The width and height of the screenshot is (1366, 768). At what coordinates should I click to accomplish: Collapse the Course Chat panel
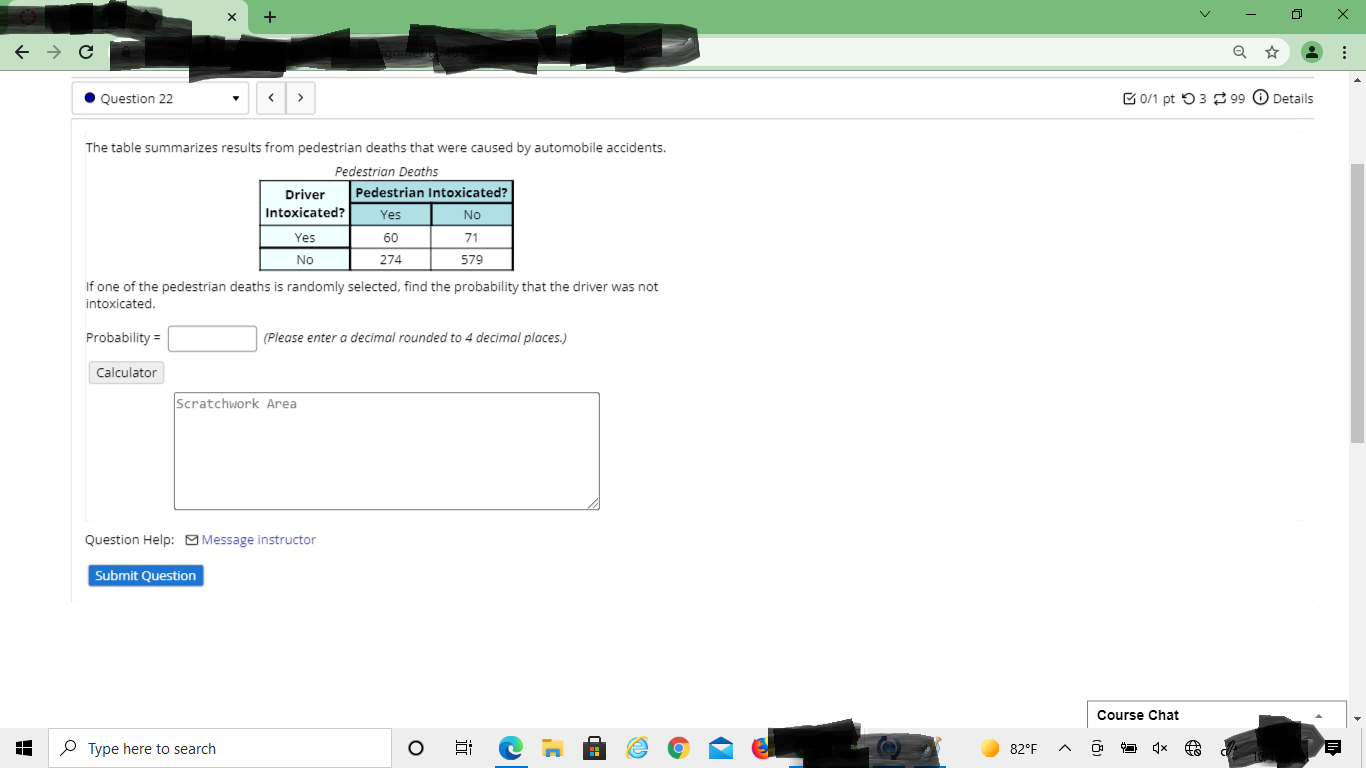(1318, 714)
